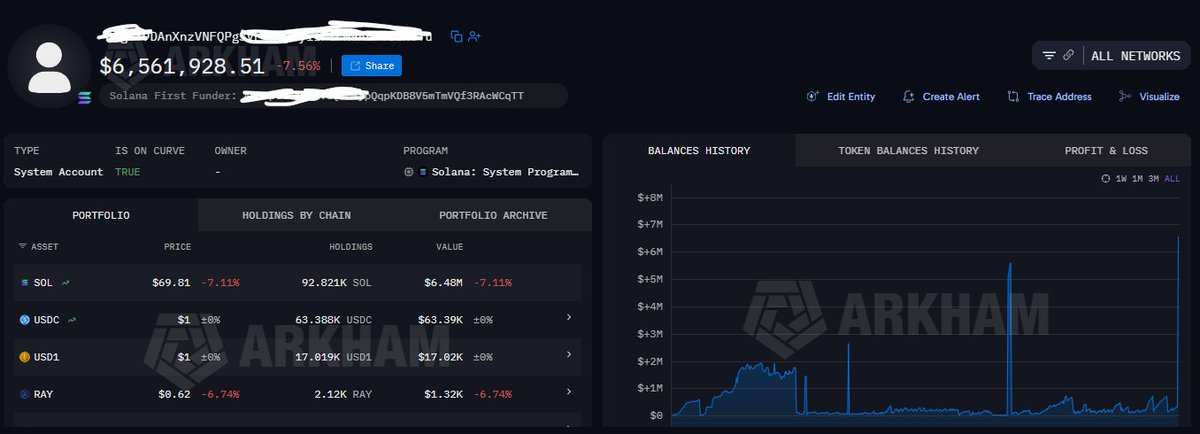Set the chart range to 1M
1200x434 pixels.
point(1137,178)
